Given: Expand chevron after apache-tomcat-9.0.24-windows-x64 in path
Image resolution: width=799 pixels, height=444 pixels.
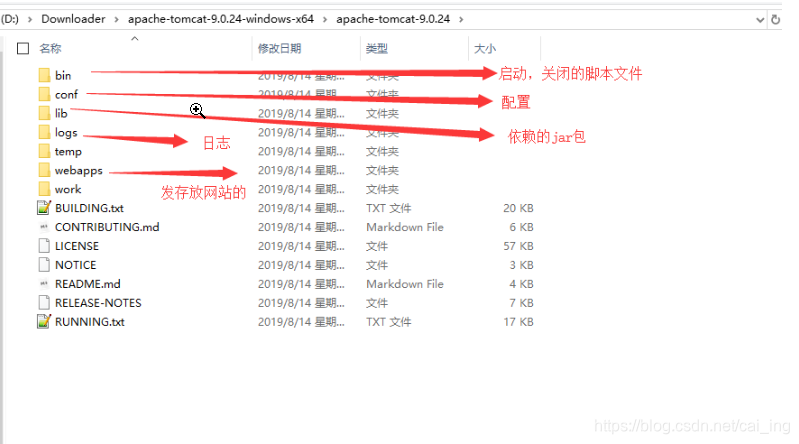Looking at the screenshot, I should tap(325, 19).
